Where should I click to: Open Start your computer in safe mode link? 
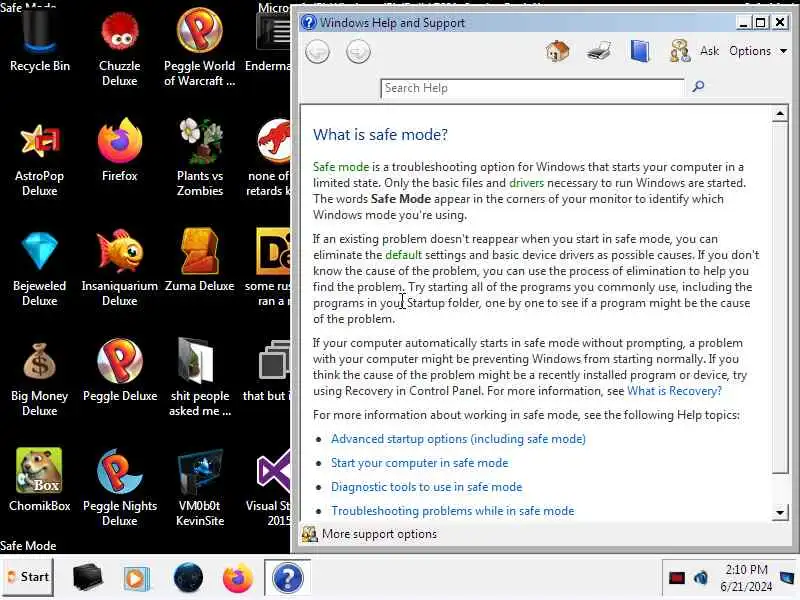(x=419, y=463)
